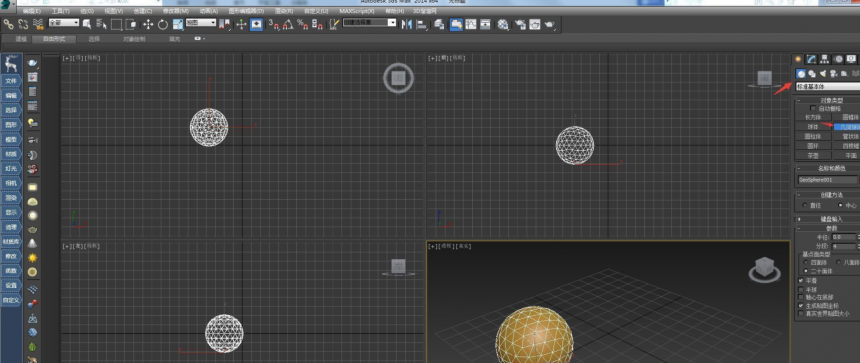Select the 直径 creation method radio
This screenshot has height=363, width=860.
[x=805, y=205]
